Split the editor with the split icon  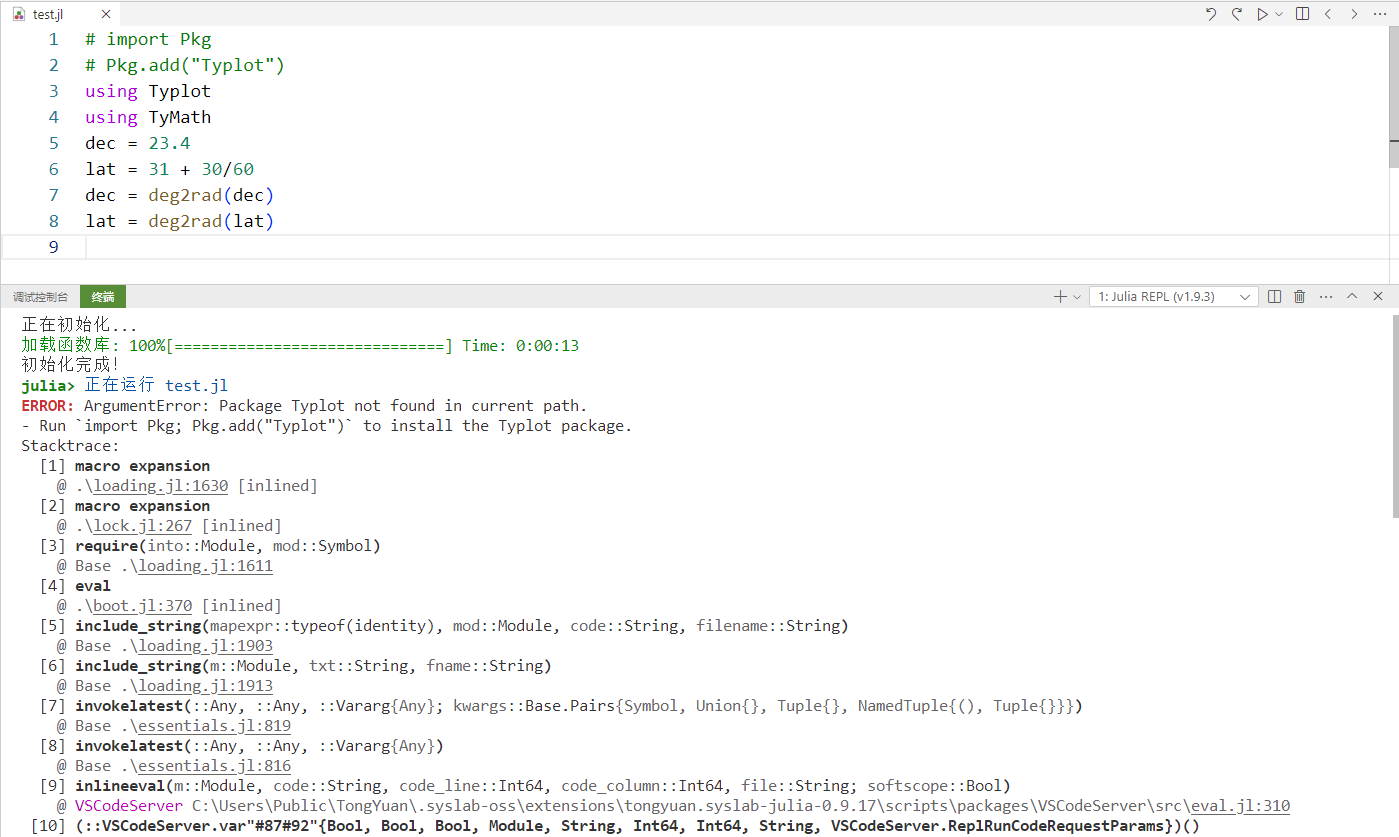1302,14
